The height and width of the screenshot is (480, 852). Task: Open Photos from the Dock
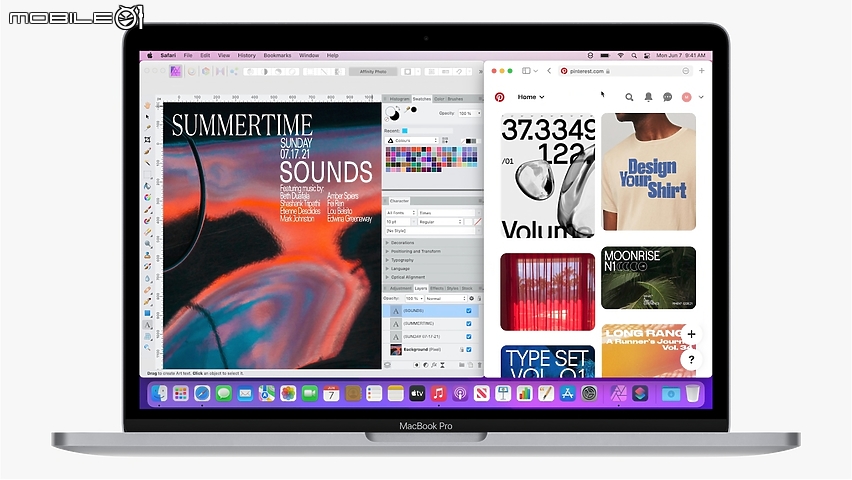click(x=288, y=393)
